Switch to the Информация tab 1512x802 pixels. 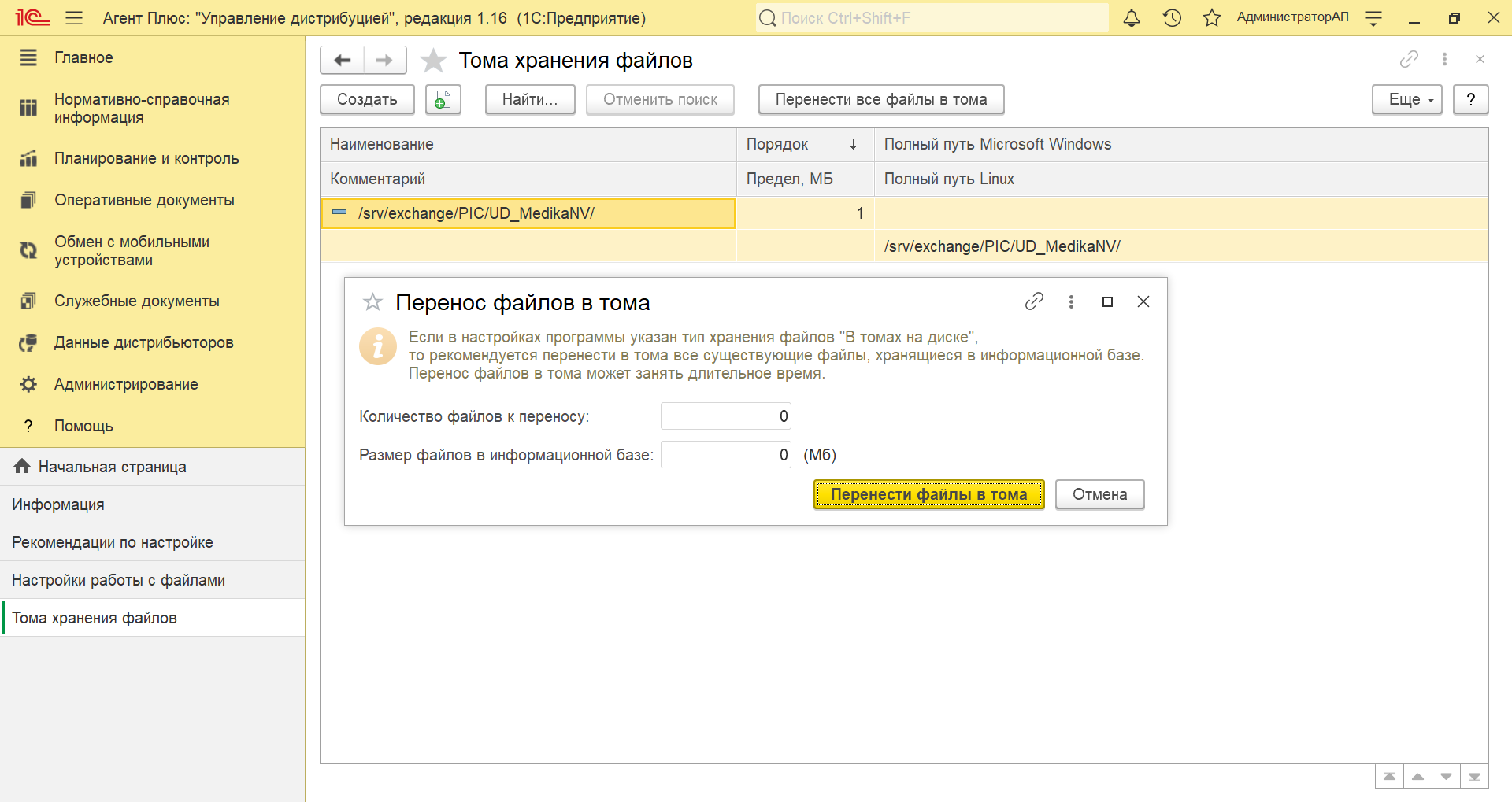[152, 504]
